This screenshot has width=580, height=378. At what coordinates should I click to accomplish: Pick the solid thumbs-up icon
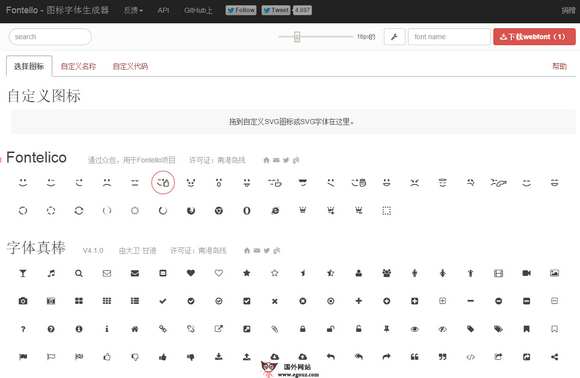point(163,357)
